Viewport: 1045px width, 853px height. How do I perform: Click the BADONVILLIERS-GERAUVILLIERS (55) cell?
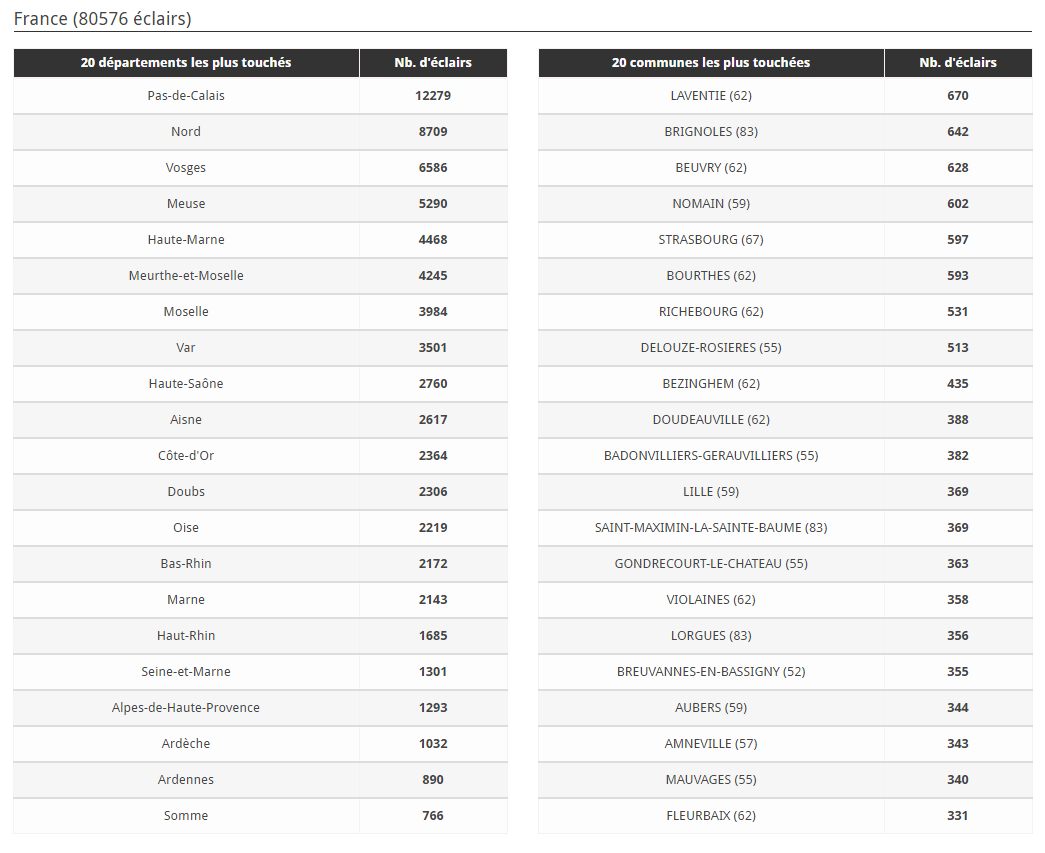tap(711, 455)
